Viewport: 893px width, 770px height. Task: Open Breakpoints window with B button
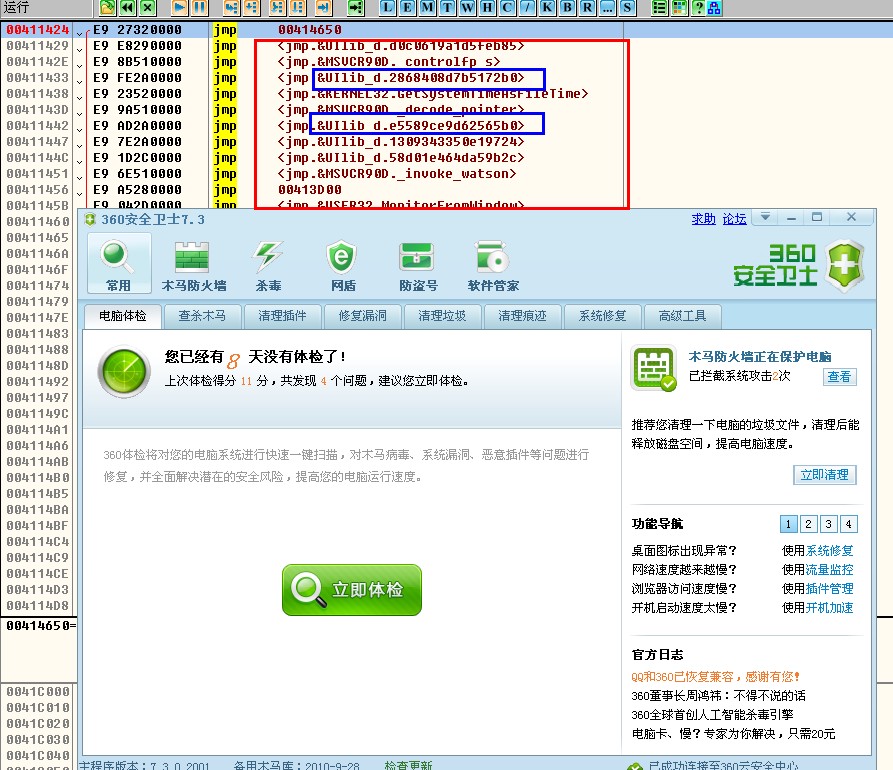pos(567,7)
